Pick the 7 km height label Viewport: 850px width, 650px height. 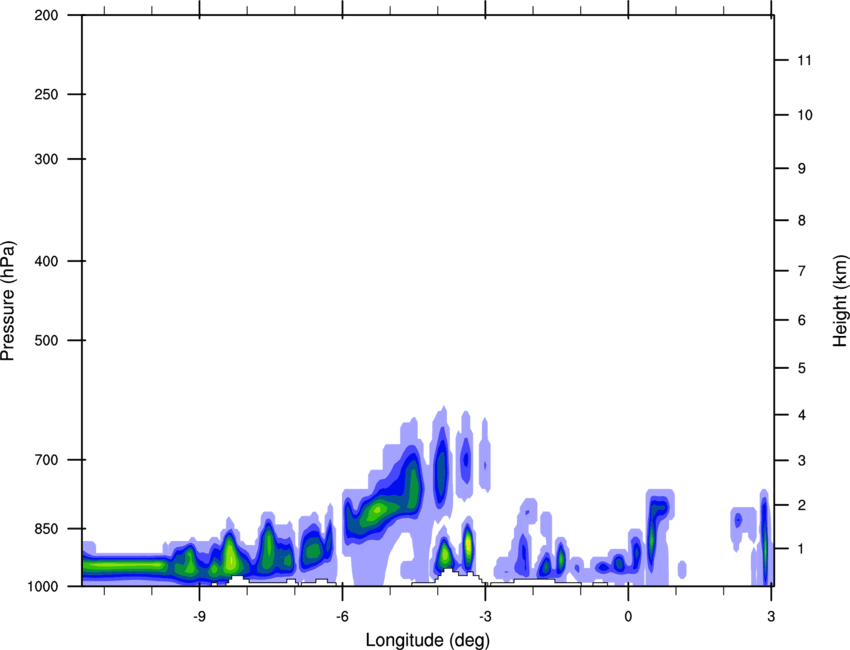802,271
